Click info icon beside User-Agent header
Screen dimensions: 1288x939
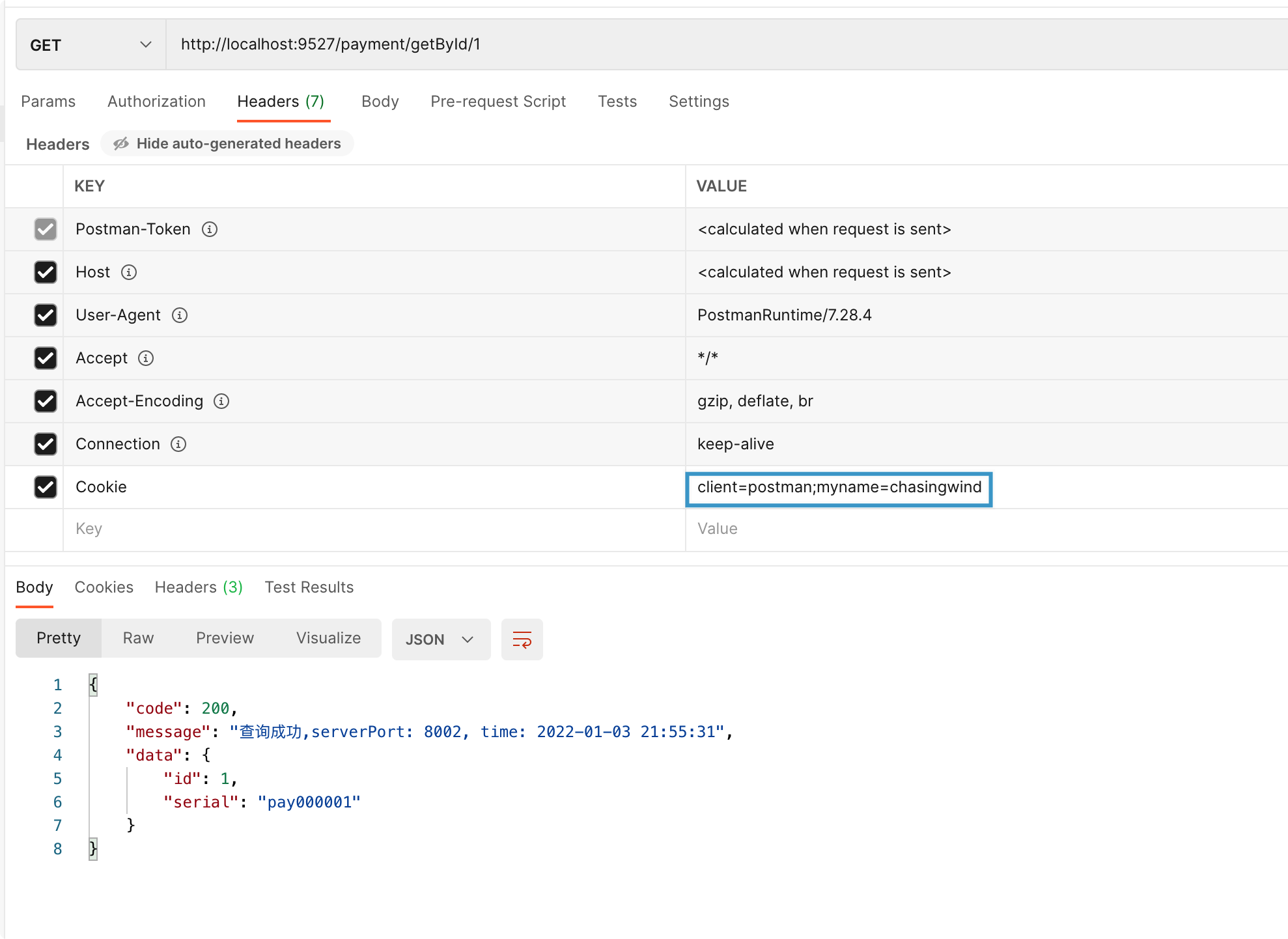[180, 315]
